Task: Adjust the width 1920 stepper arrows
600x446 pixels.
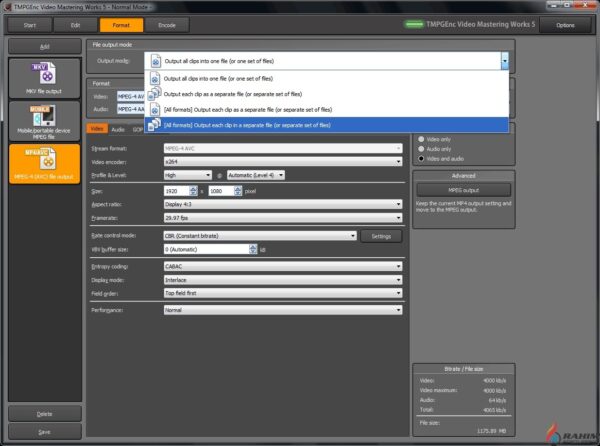Action: 194,191
